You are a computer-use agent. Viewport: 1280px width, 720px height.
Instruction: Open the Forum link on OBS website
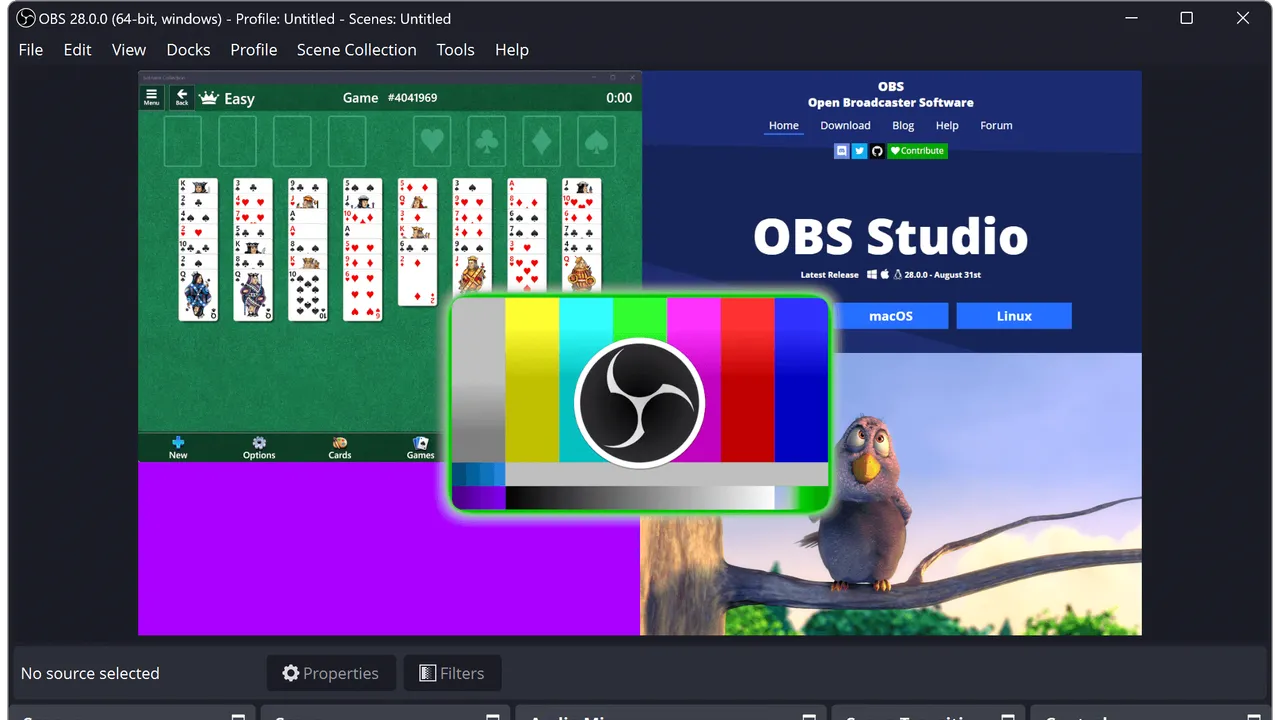coord(996,126)
